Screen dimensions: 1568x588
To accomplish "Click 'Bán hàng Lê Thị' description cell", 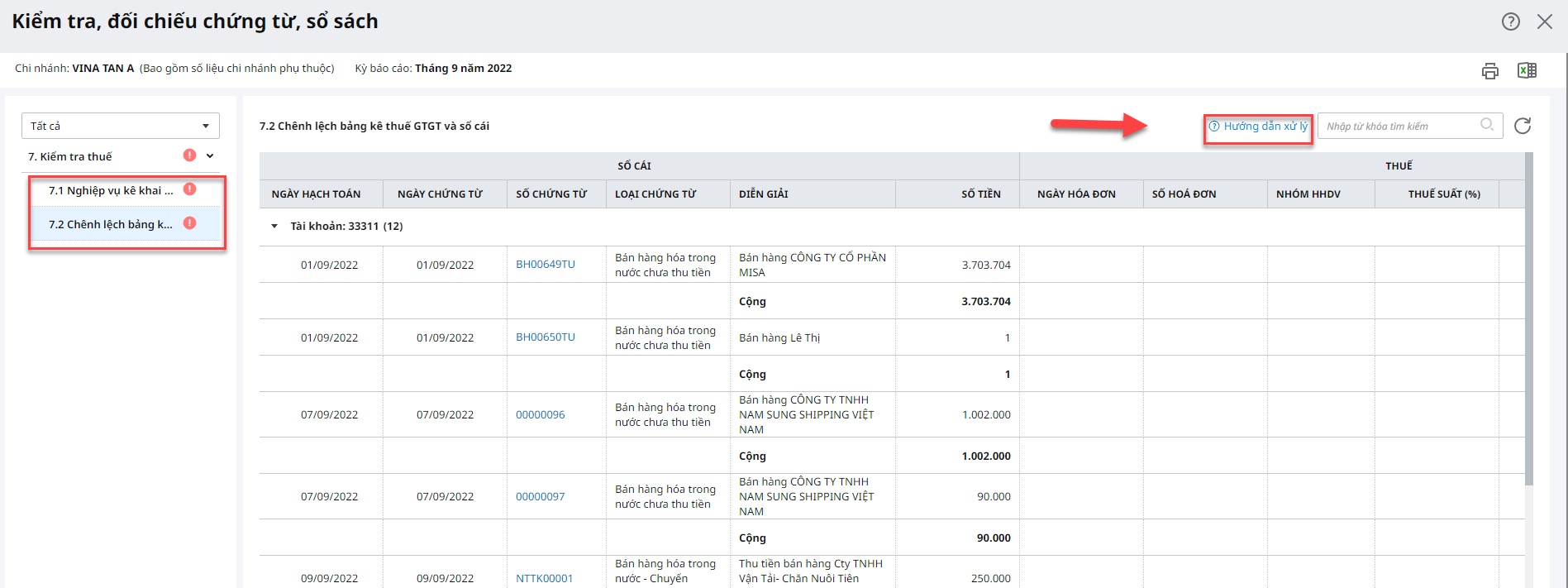I will [779, 338].
